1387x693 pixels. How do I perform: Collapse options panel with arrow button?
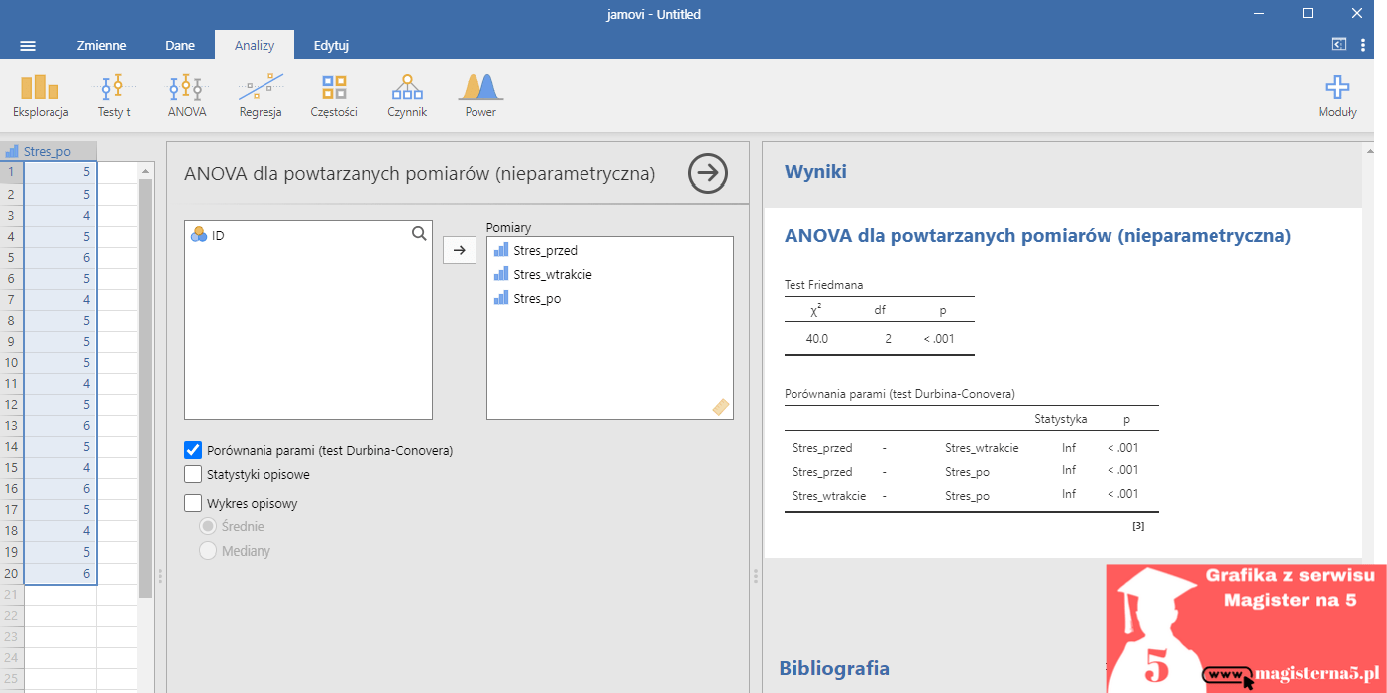pyautogui.click(x=708, y=174)
